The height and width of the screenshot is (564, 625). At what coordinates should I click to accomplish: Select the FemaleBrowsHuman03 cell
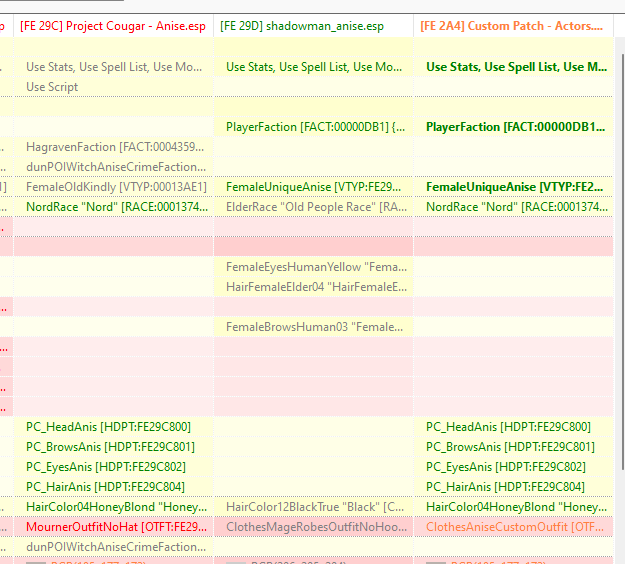point(313,327)
